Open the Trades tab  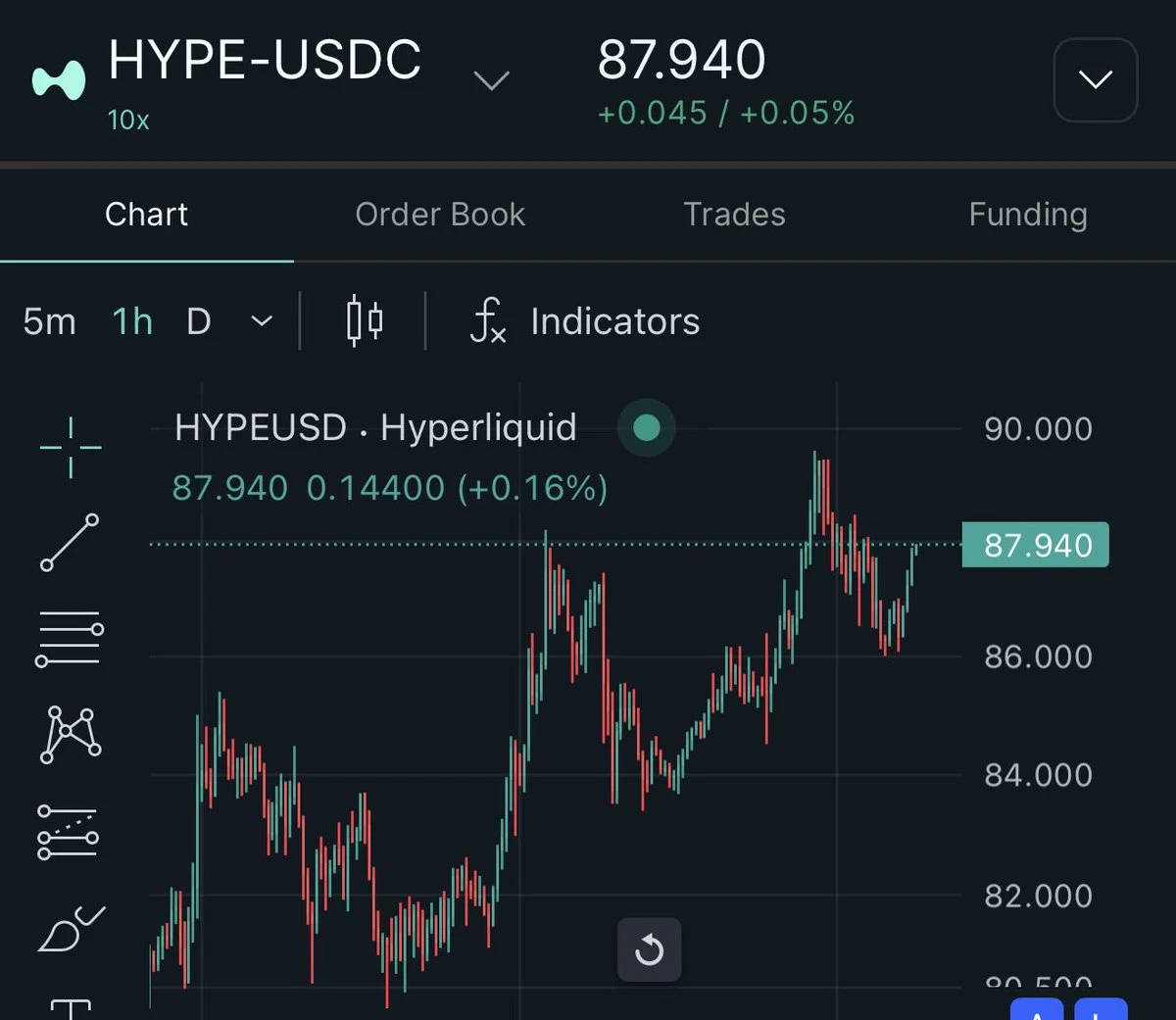tap(734, 215)
